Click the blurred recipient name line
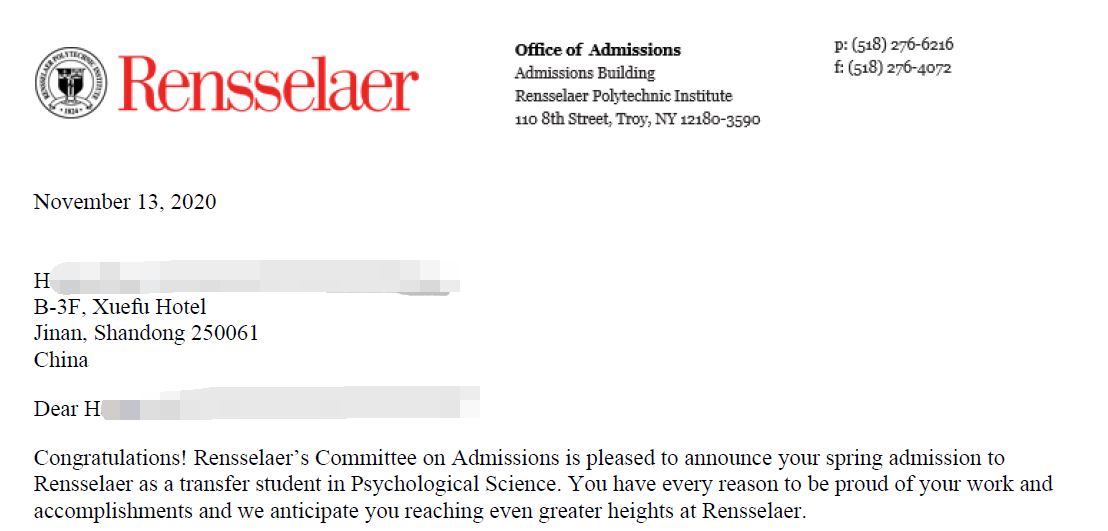This screenshot has height=531, width=1108. 245,279
